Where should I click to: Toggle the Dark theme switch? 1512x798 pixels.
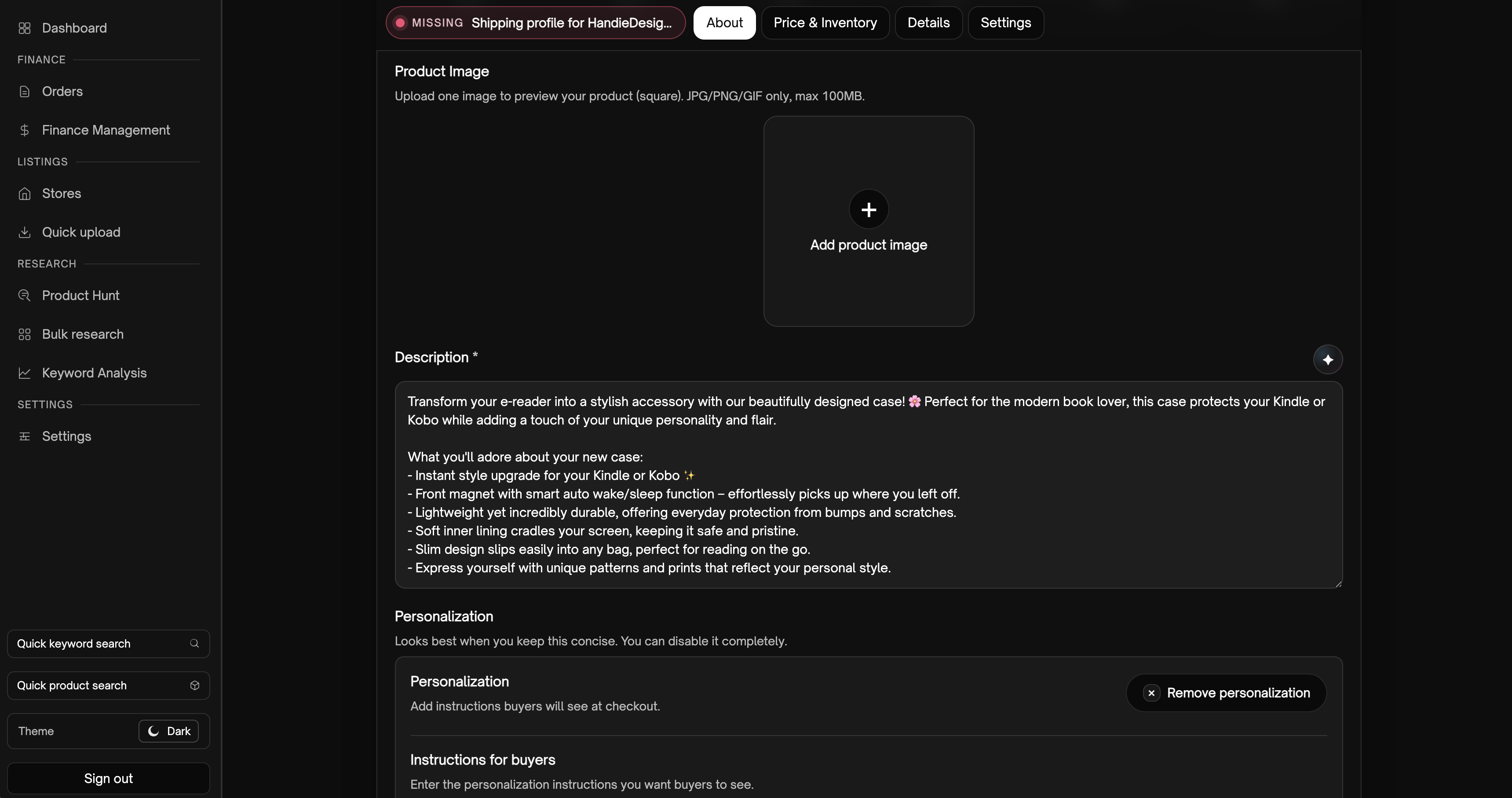pos(168,731)
